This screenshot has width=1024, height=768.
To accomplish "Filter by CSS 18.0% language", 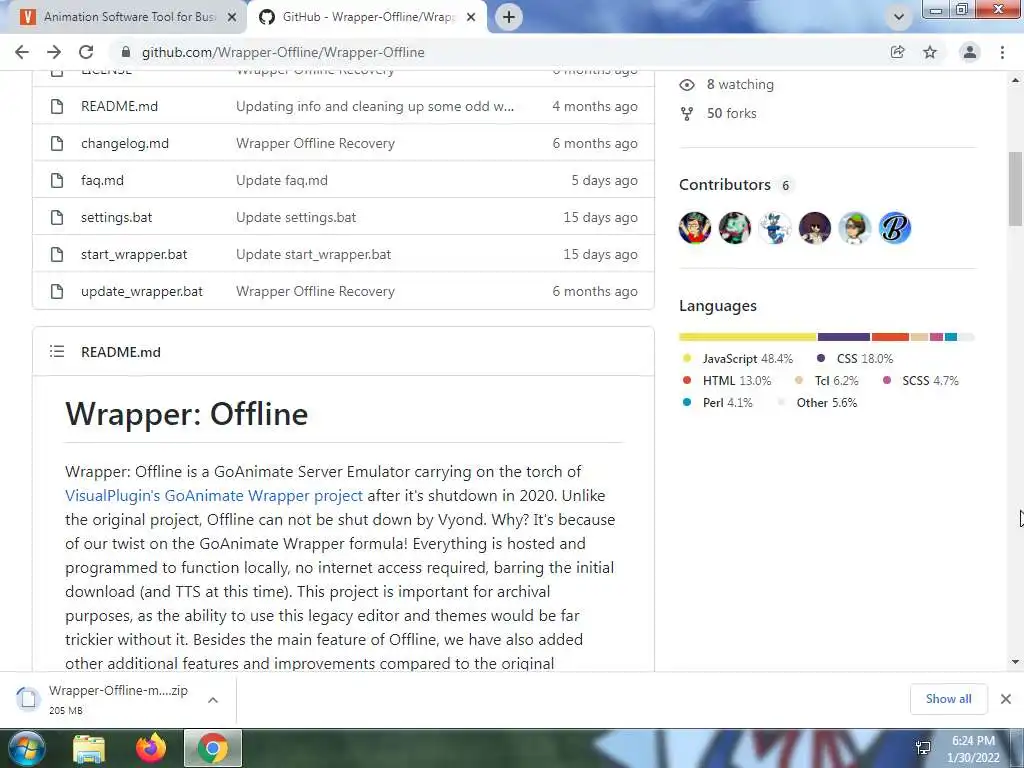I will point(855,359).
